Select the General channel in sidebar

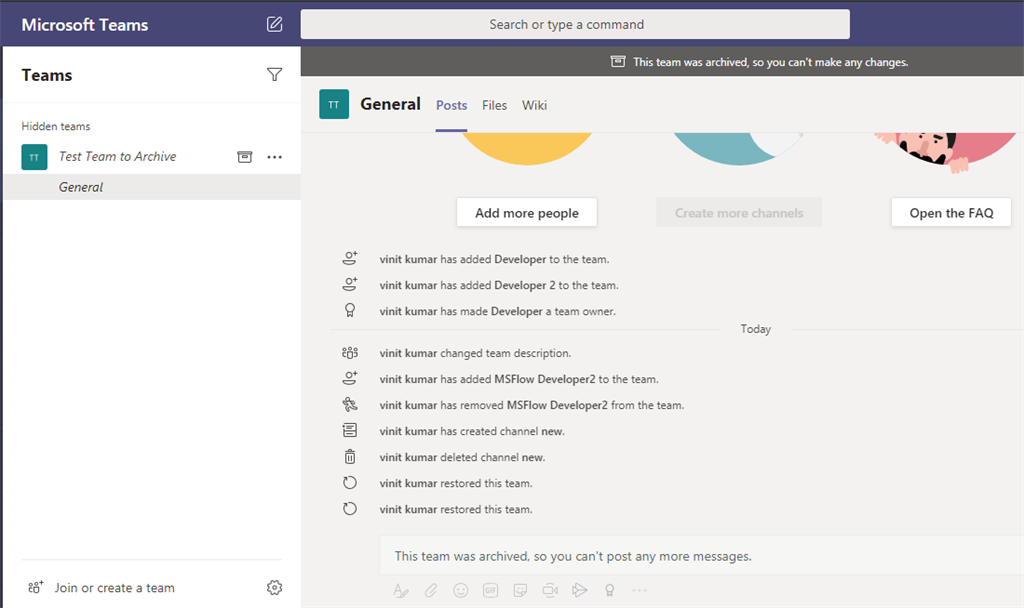[81, 187]
